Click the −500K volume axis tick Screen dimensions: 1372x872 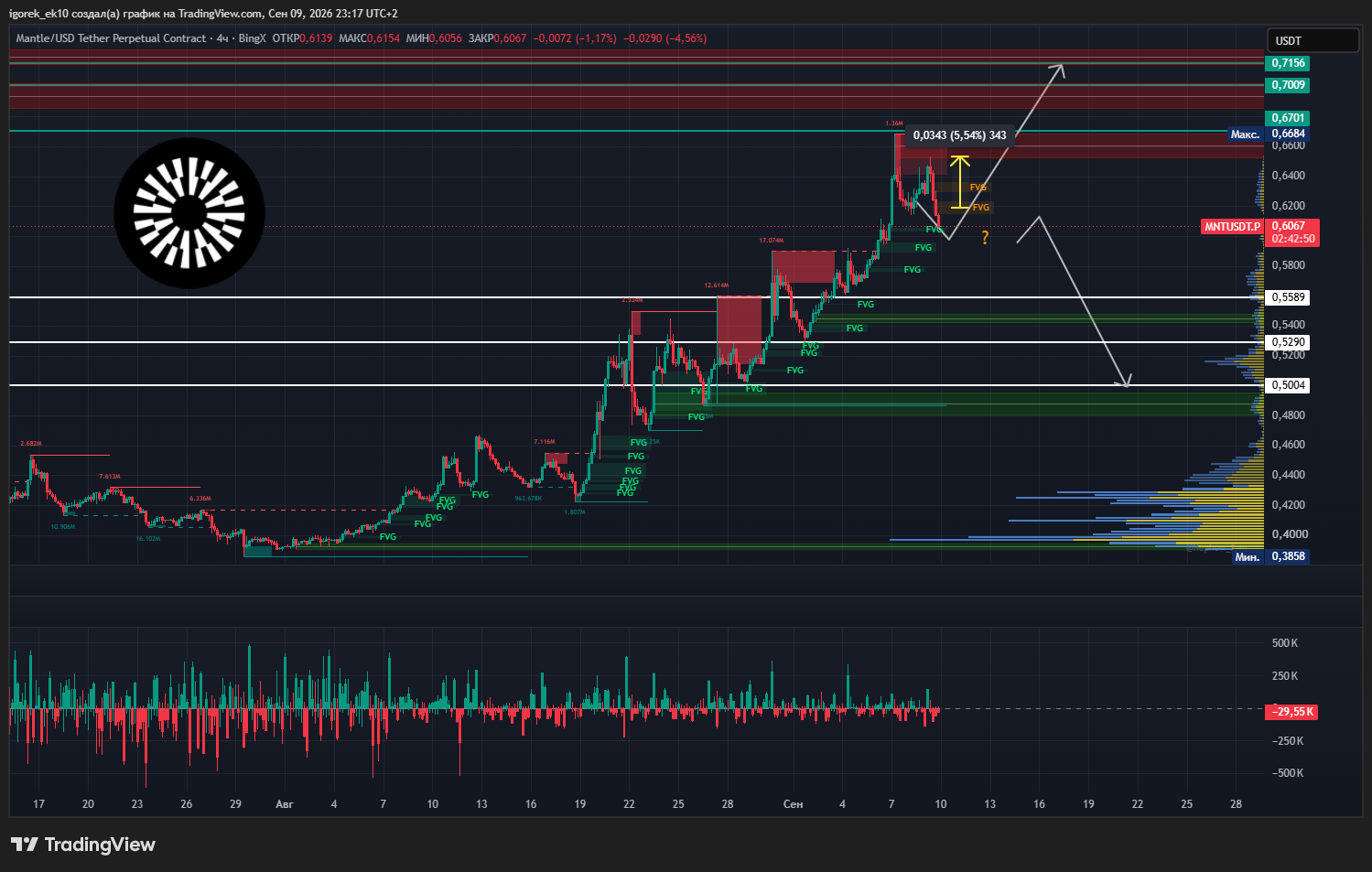1288,773
